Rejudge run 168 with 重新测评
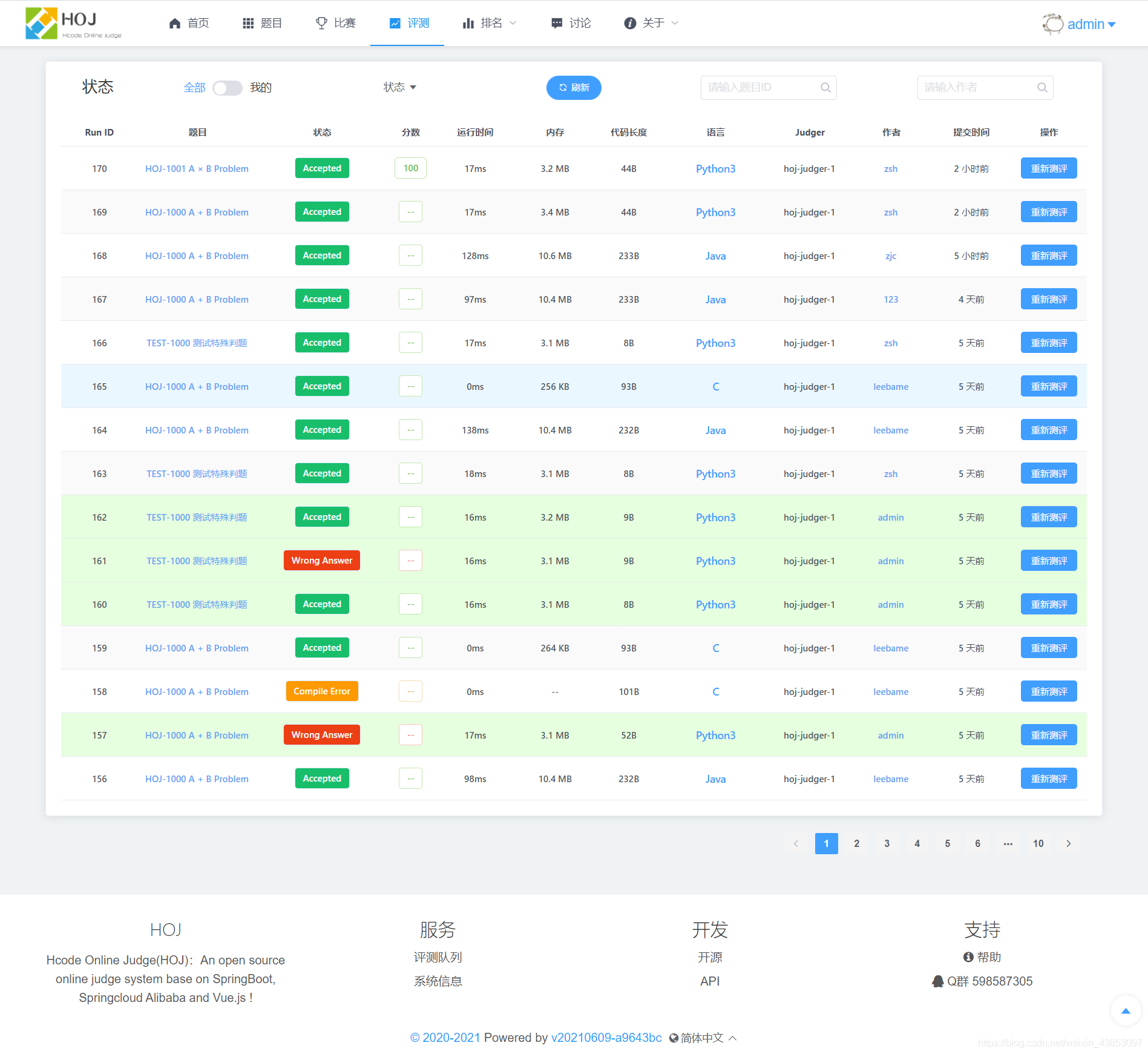Viewport: 1148px width, 1054px height. [1049, 255]
